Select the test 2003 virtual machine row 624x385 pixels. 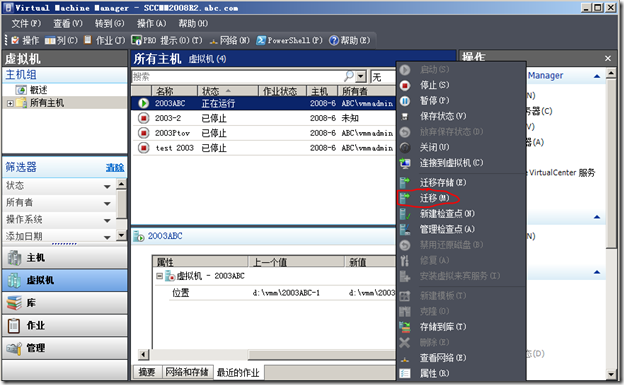pyautogui.click(x=263, y=148)
